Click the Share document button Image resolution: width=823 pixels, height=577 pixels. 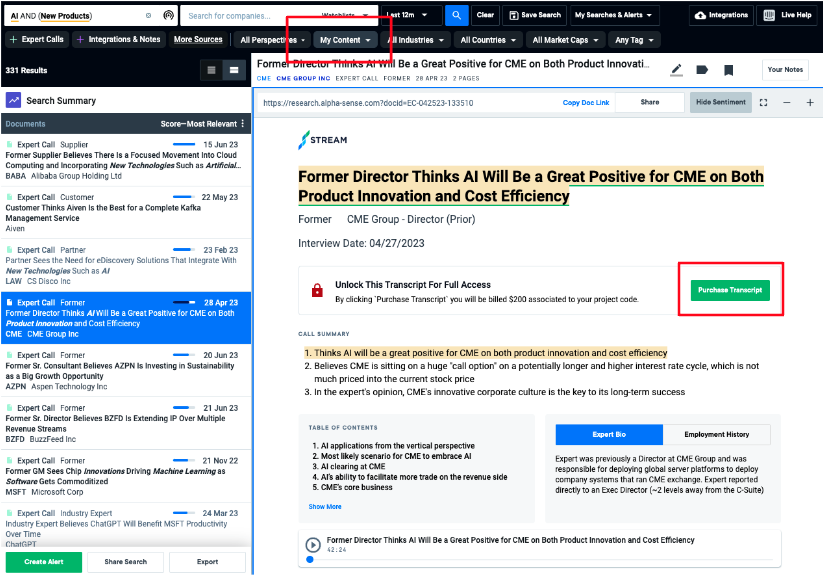pos(649,102)
